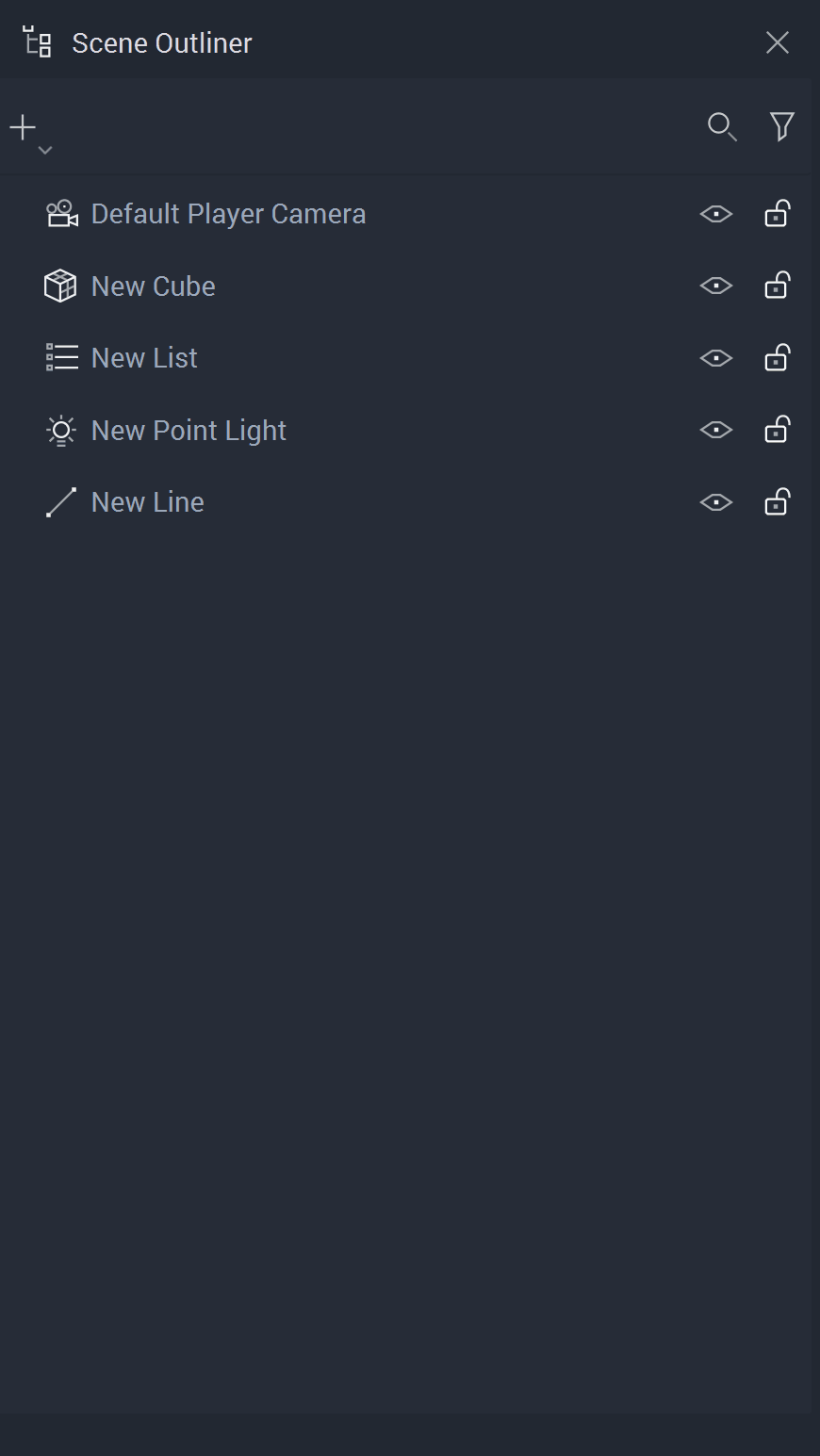The image size is (820, 1456).
Task: Toggle visibility of New Cube
Action: [x=716, y=286]
